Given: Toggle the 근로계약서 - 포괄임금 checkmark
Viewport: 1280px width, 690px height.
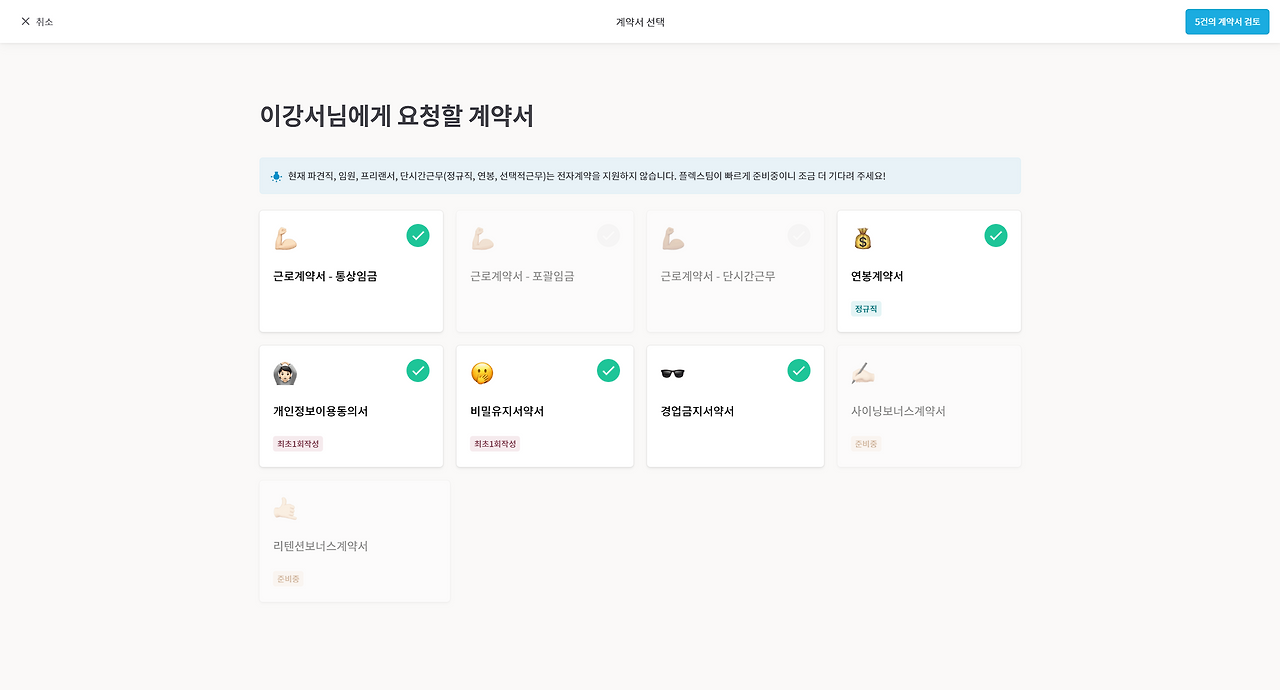Looking at the screenshot, I should (x=608, y=235).
